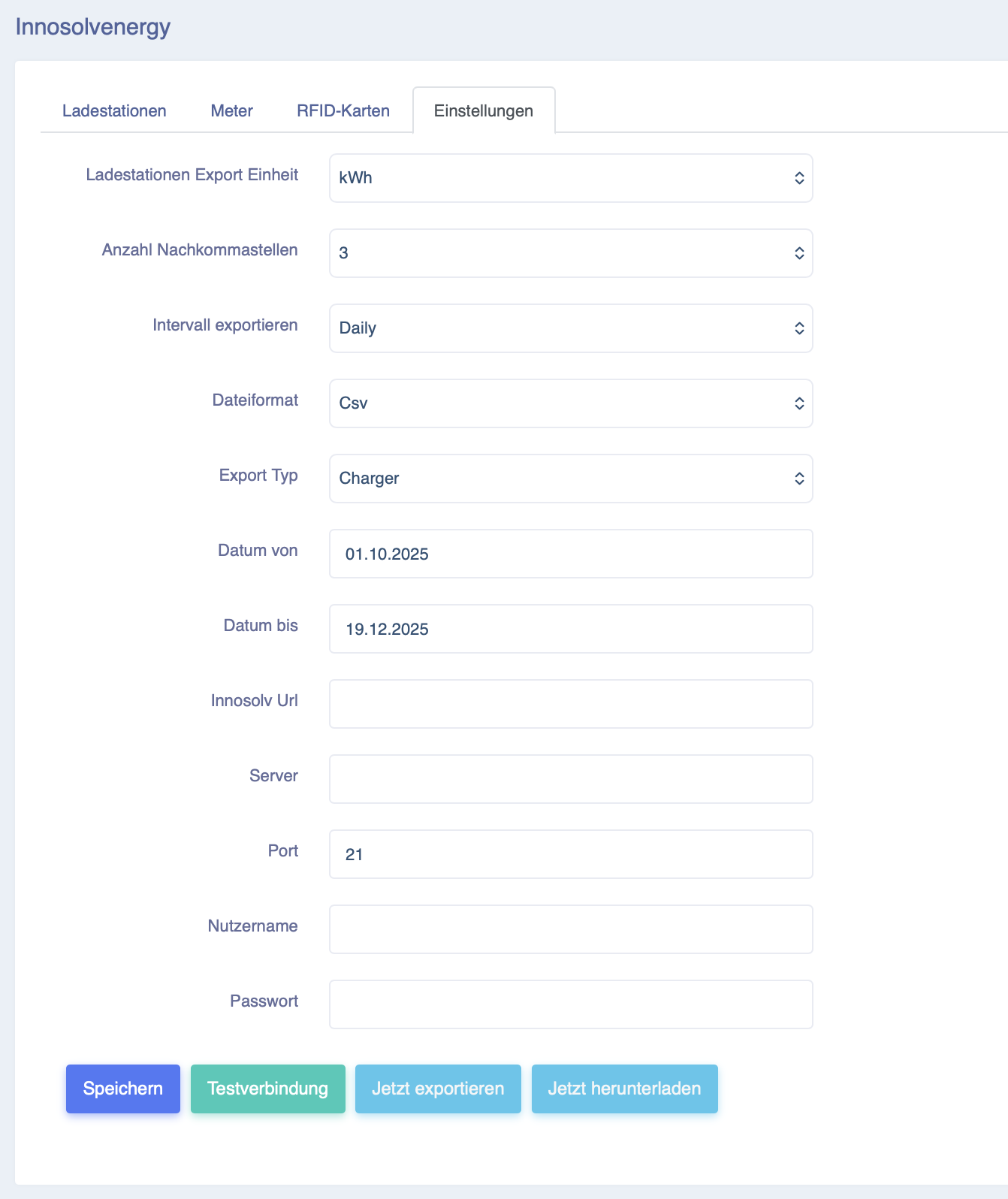Click the Passwort input field

tap(570, 1004)
